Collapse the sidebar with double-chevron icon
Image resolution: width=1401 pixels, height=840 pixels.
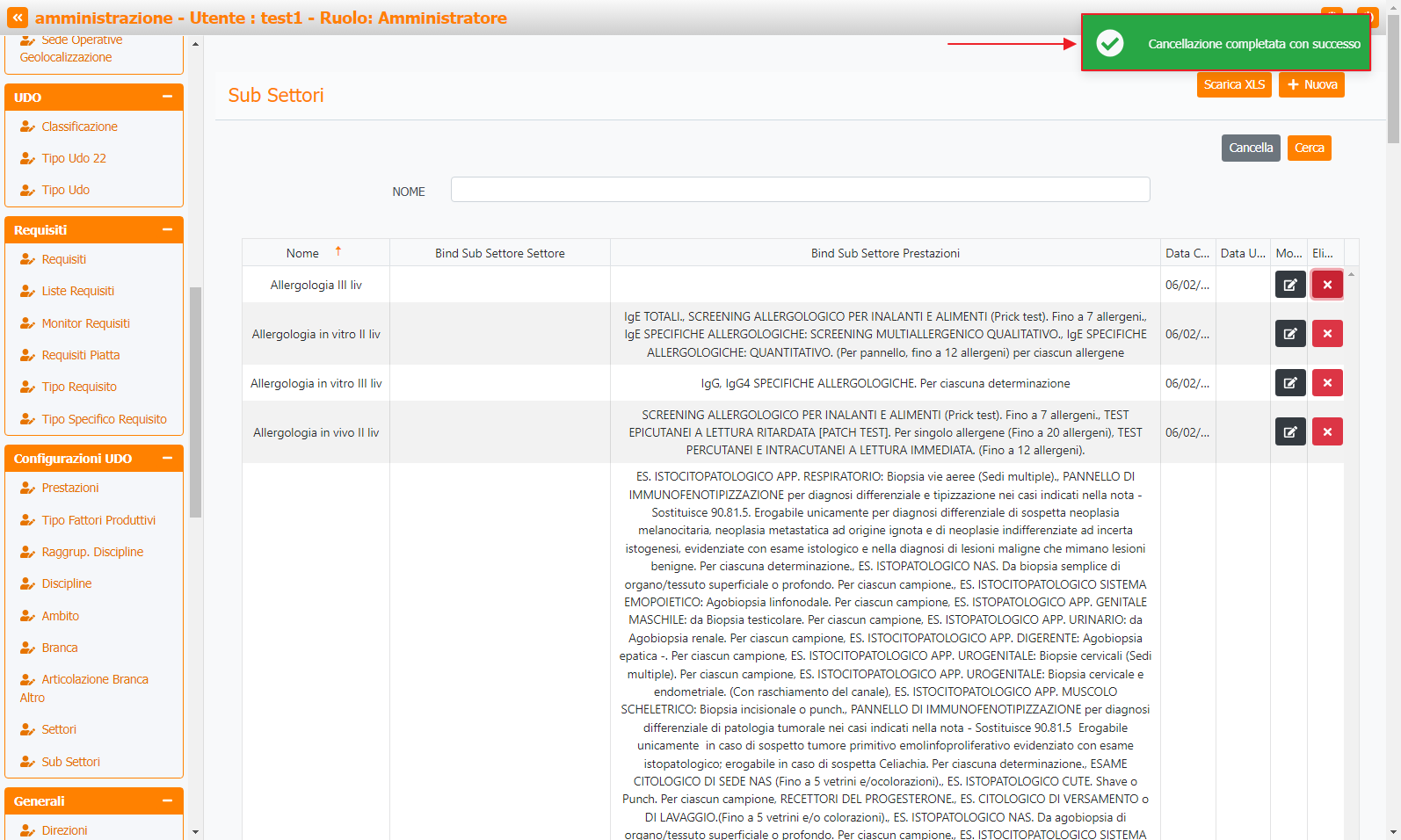pos(17,18)
